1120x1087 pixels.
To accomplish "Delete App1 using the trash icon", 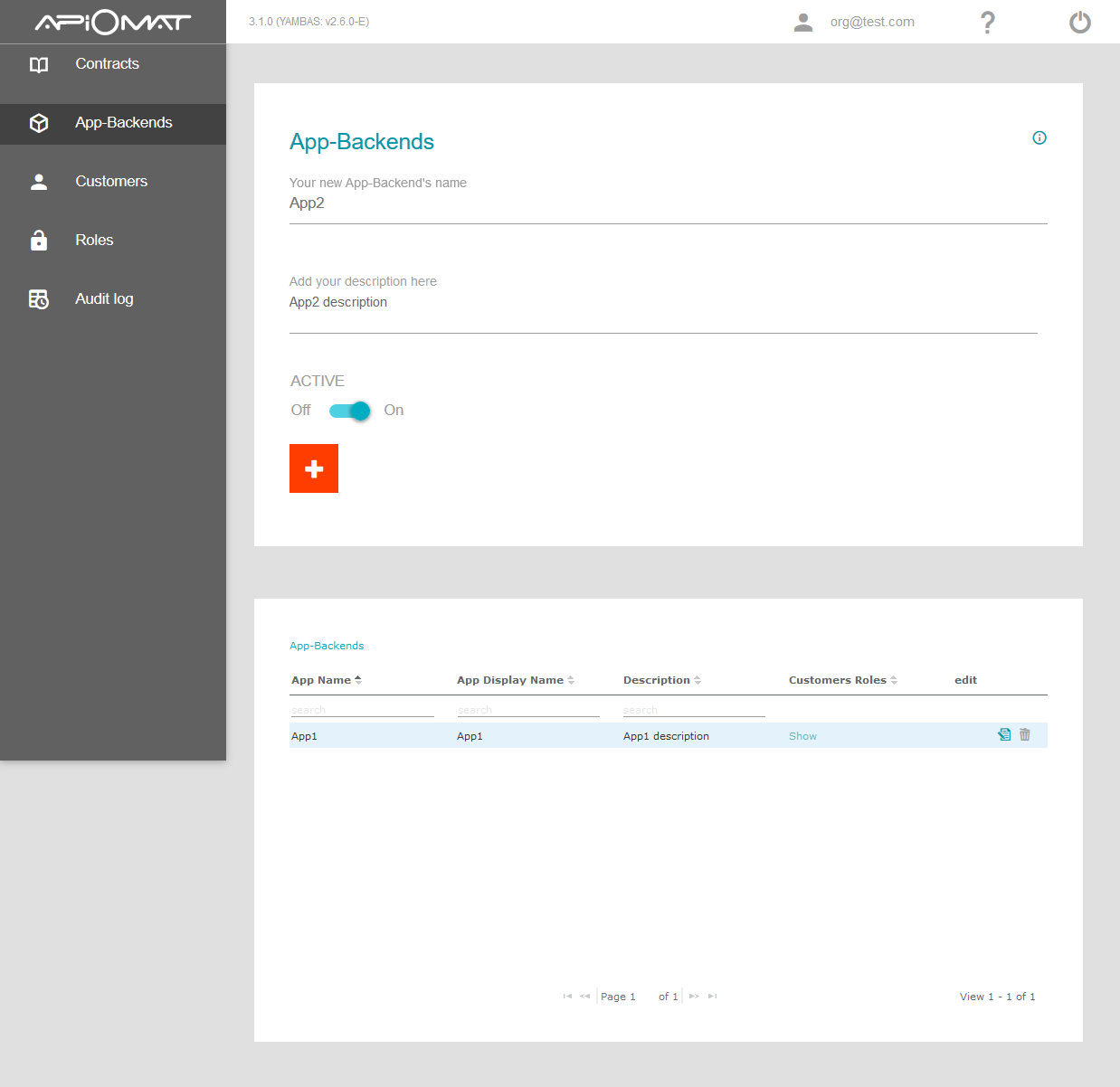I will (1025, 735).
